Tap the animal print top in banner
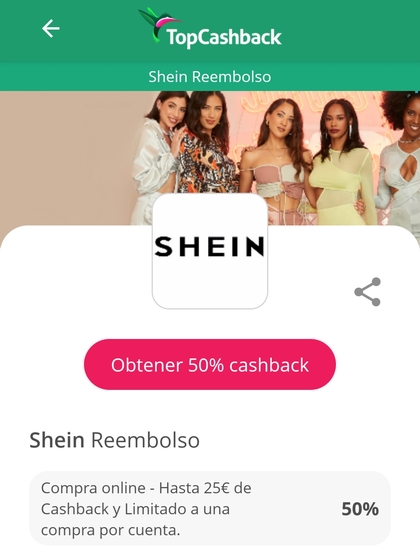Screen dimensions: 420x557 pyautogui.click(x=206, y=162)
